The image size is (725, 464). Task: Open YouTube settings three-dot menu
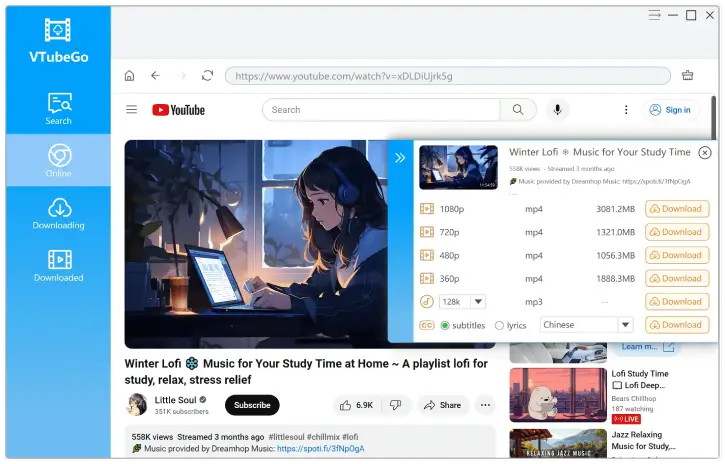point(626,110)
